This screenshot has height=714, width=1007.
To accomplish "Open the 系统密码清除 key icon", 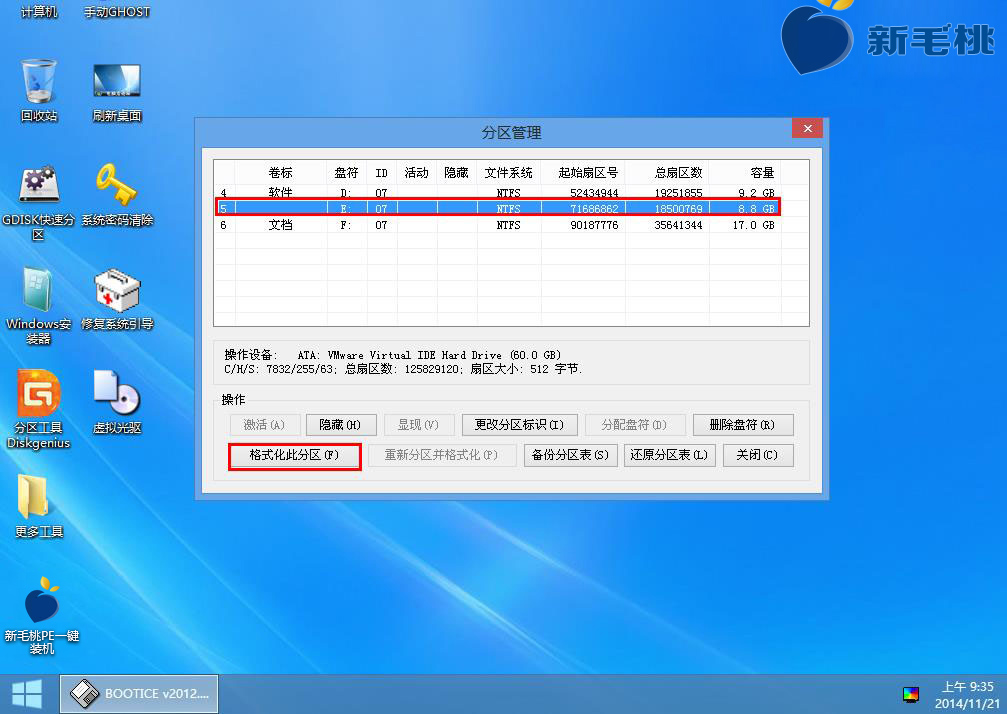I will tap(117, 195).
